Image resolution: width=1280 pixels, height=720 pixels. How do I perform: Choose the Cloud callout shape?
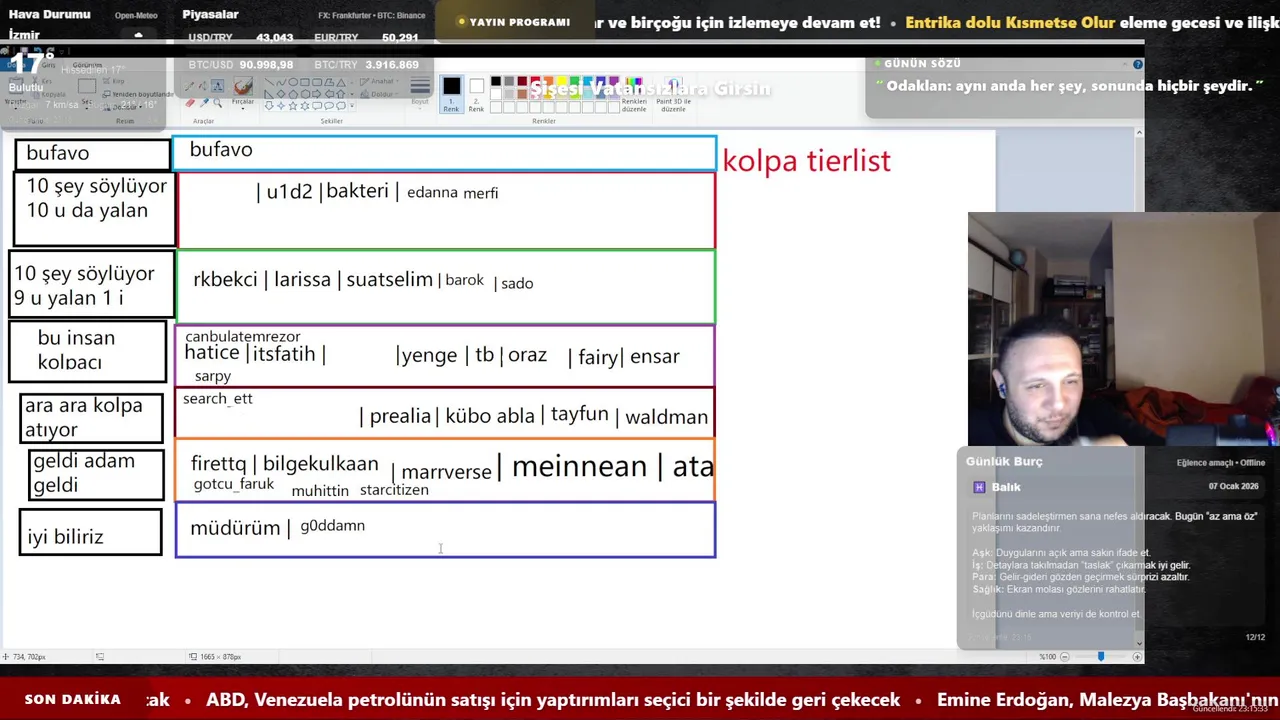[341, 105]
